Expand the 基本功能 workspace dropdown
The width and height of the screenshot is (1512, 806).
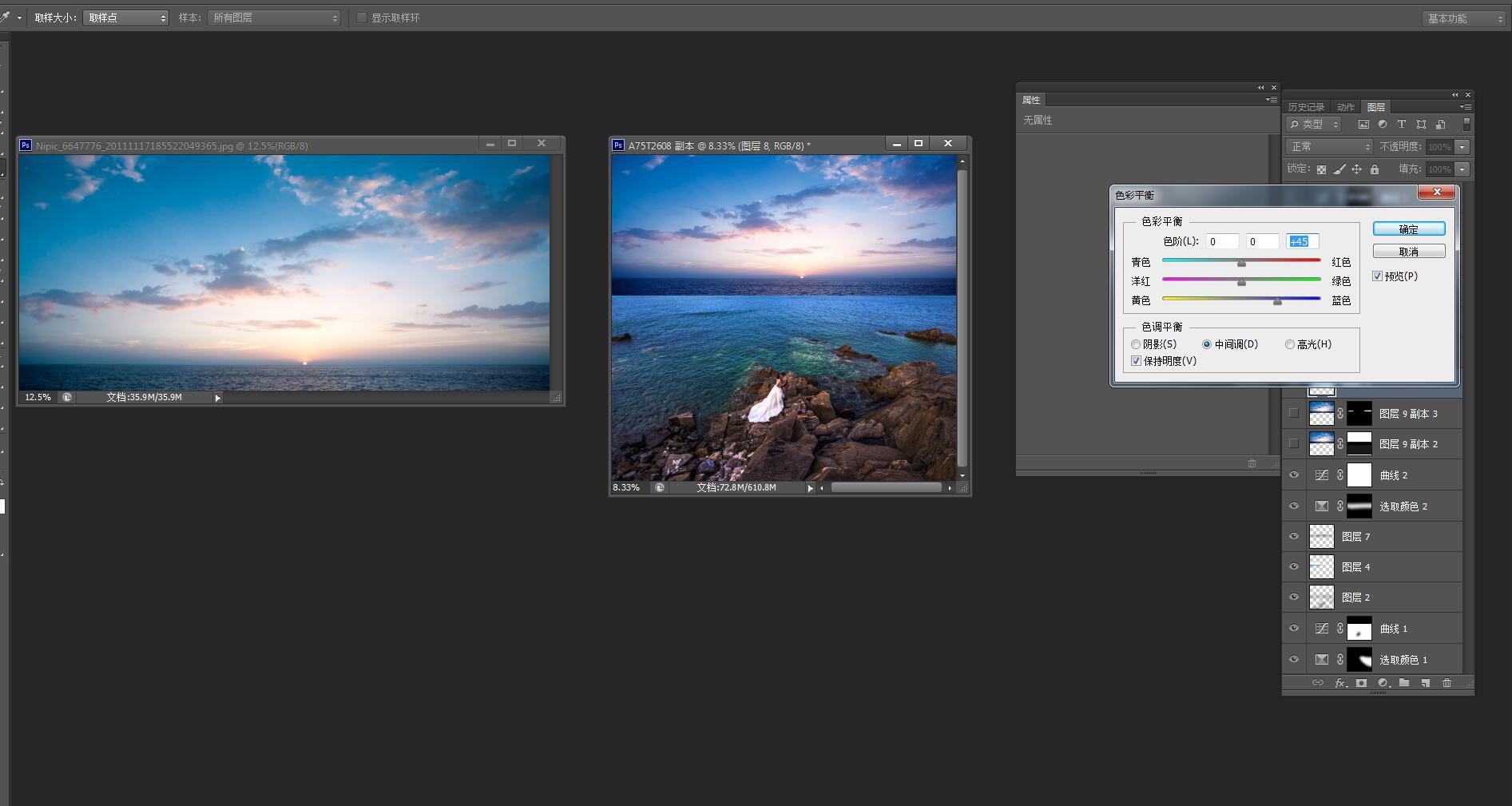click(1462, 18)
